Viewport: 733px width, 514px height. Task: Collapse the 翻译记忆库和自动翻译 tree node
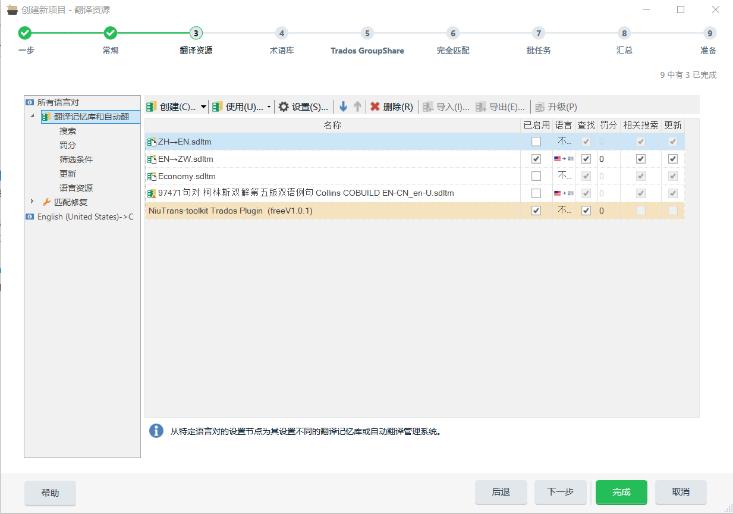pyautogui.click(x=32, y=115)
